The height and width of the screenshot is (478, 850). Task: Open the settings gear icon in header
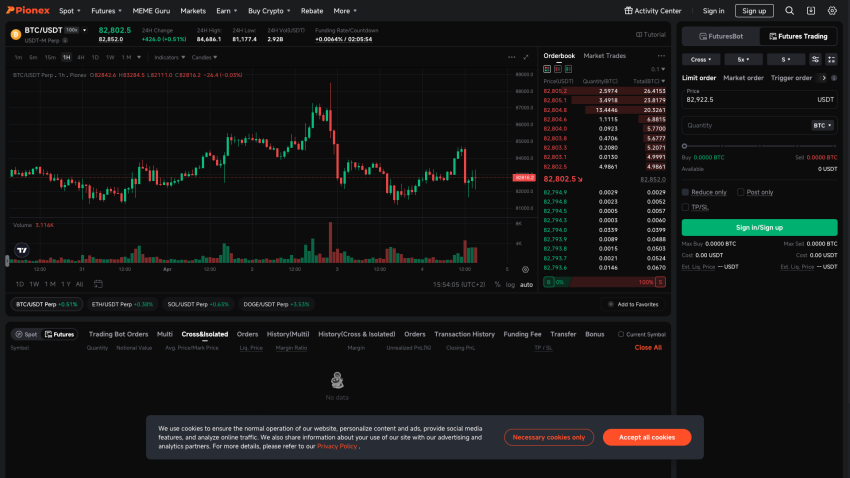pos(832,11)
